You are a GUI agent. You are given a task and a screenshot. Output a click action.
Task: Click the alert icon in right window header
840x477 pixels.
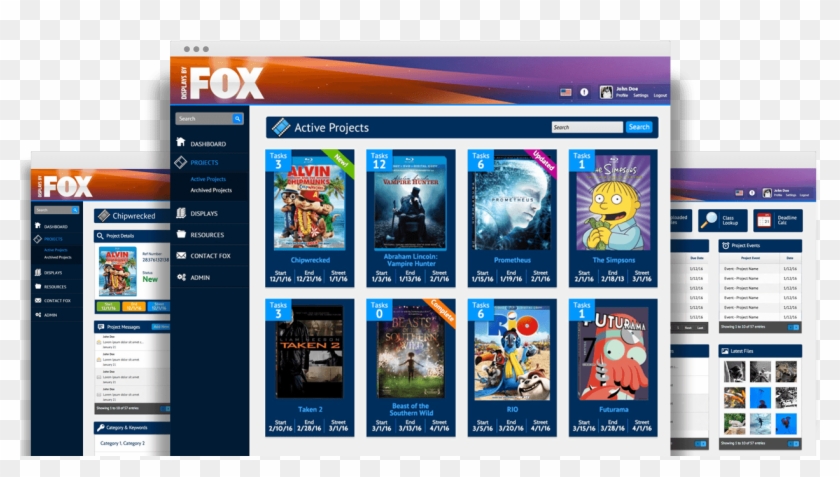tap(752, 193)
